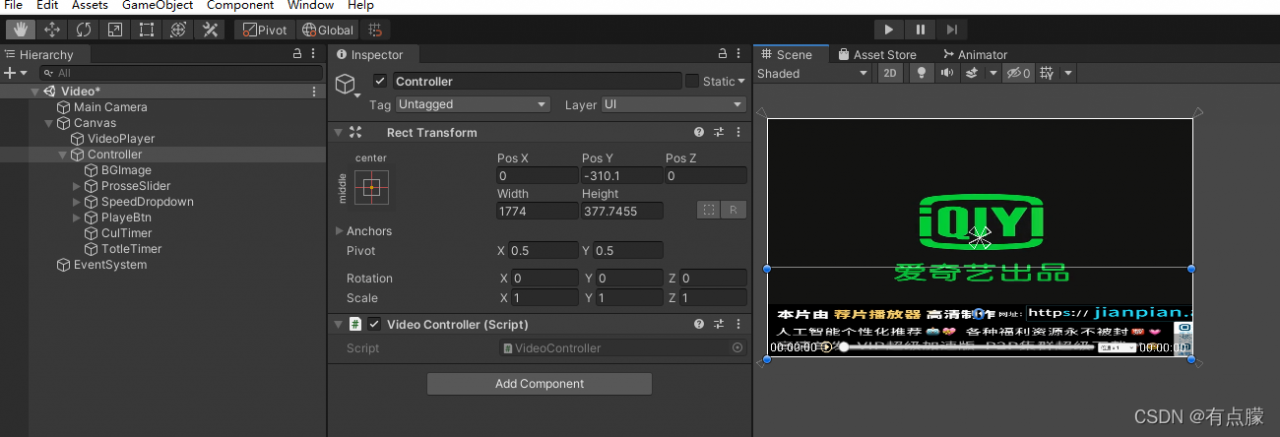Pause the game playback

coord(920,30)
